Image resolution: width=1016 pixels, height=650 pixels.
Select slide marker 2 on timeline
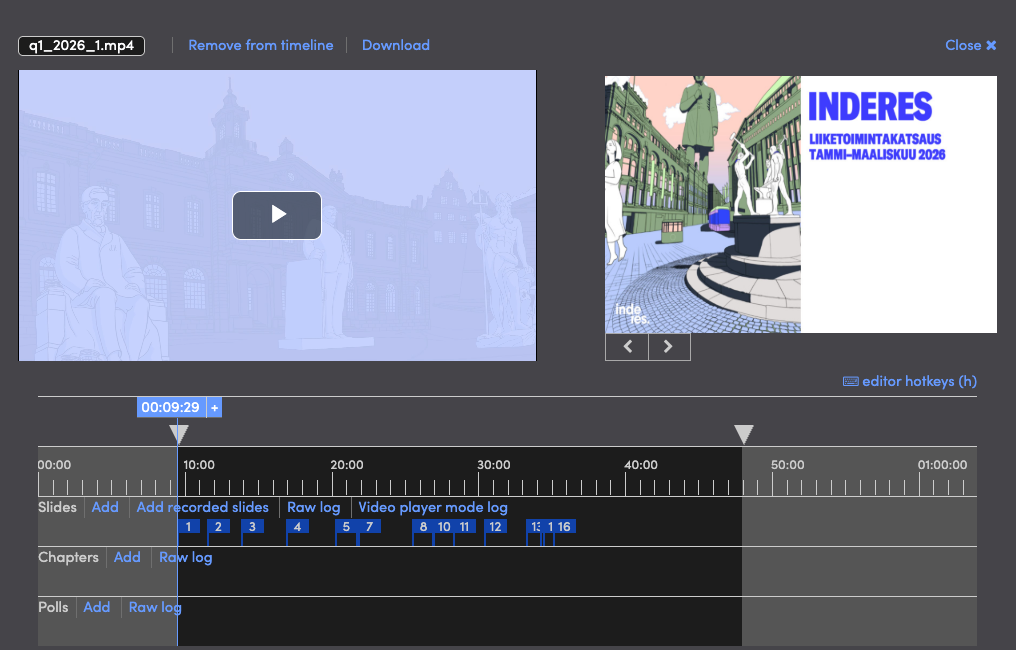(x=218, y=527)
